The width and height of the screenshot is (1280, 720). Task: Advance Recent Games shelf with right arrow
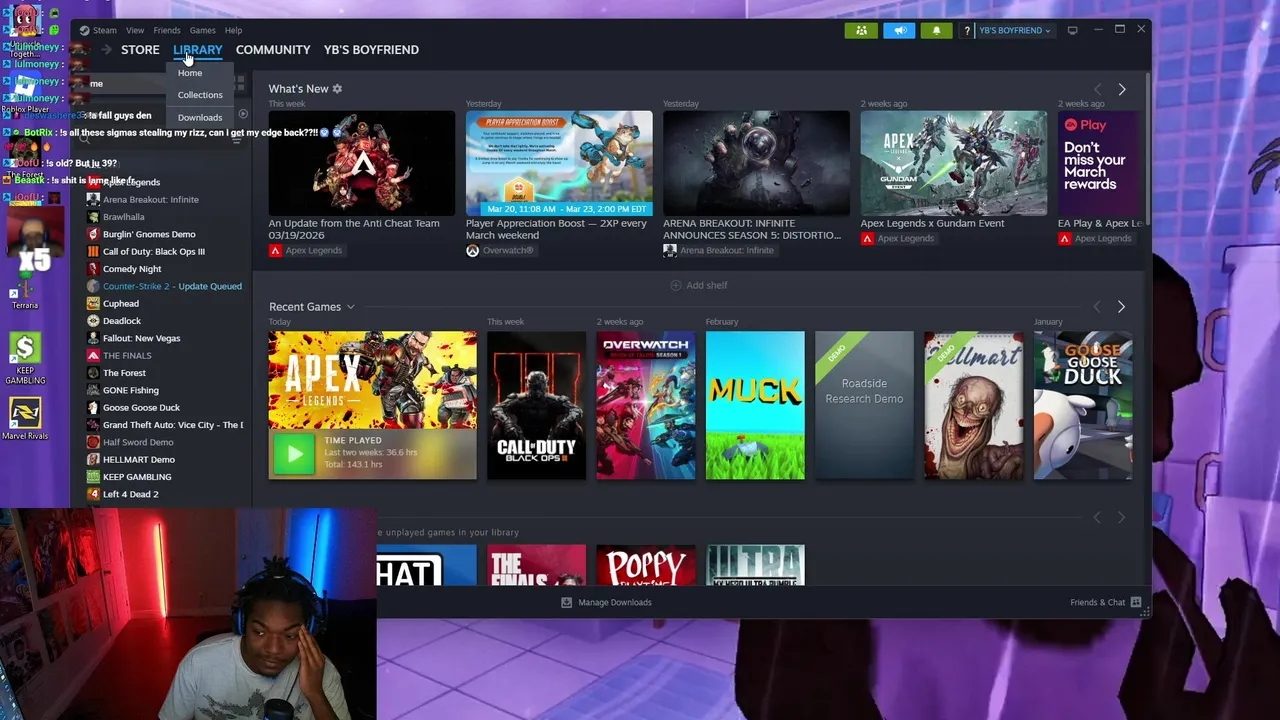(1121, 307)
